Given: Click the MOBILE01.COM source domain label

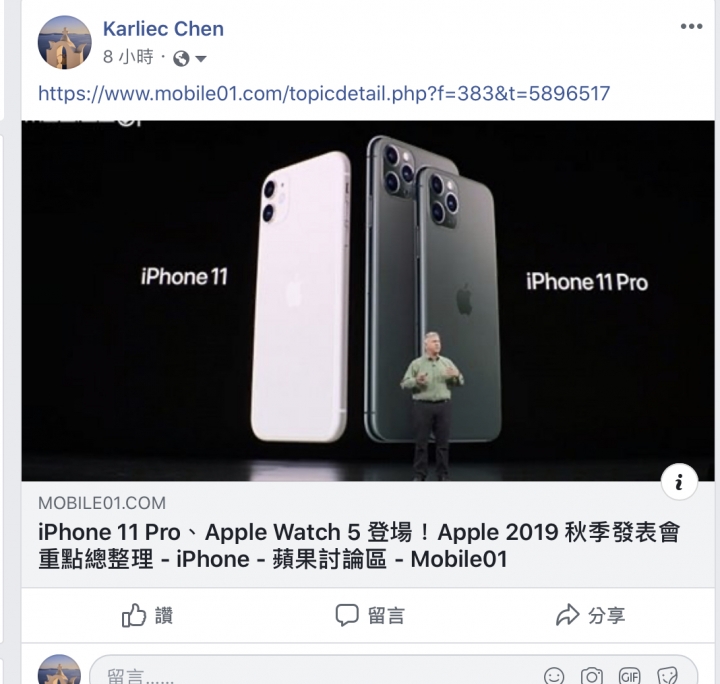Looking at the screenshot, I should [102, 503].
